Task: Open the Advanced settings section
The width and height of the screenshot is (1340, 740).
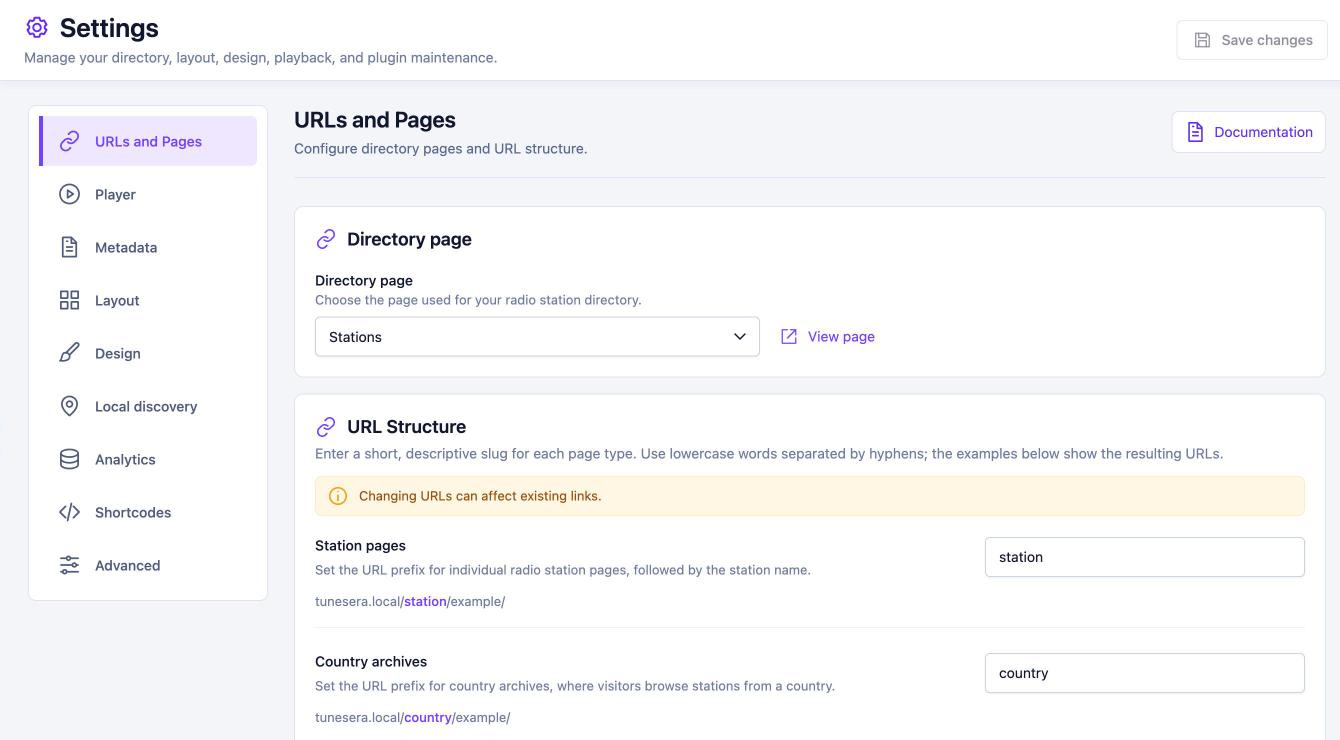Action: (x=148, y=565)
